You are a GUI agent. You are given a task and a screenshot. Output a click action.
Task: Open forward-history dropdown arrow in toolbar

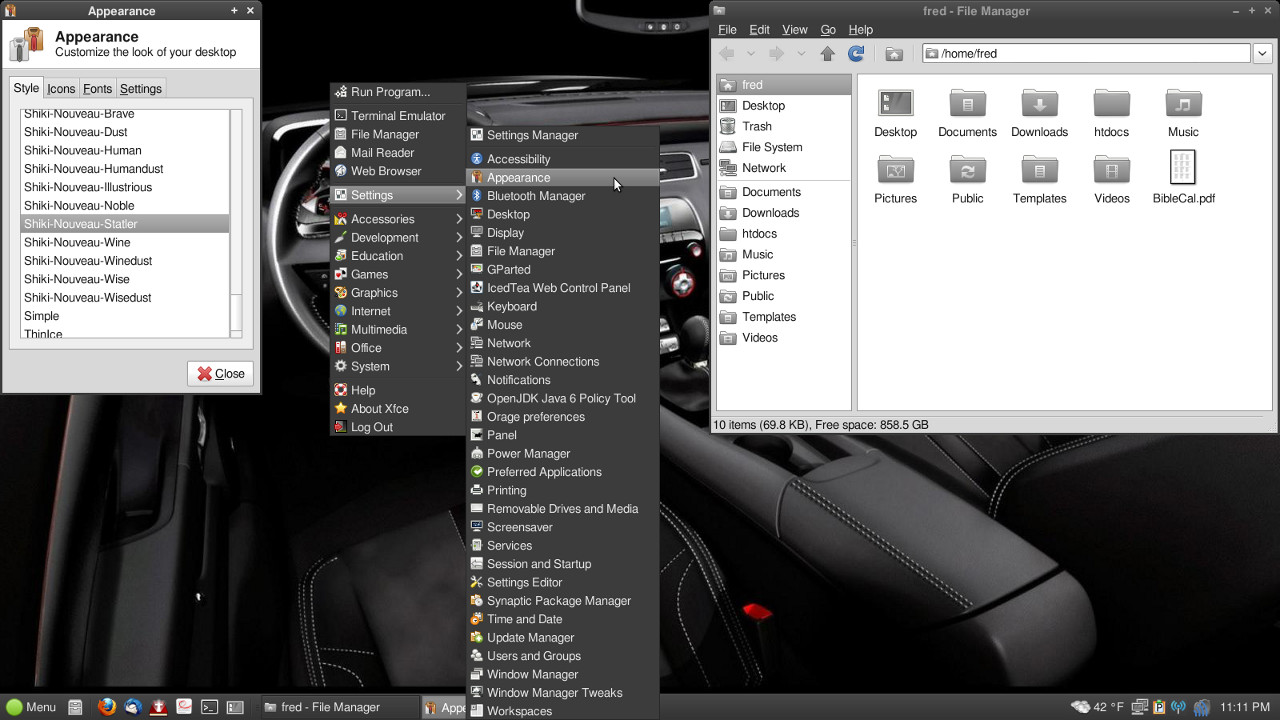coord(801,54)
